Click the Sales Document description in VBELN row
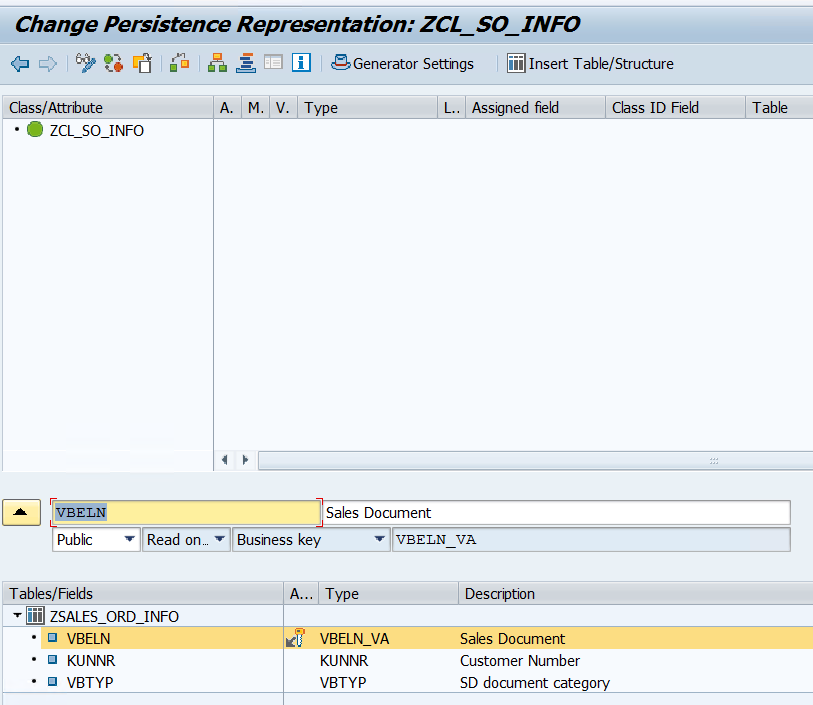Viewport: 813px width, 705px height. pyautogui.click(x=512, y=639)
